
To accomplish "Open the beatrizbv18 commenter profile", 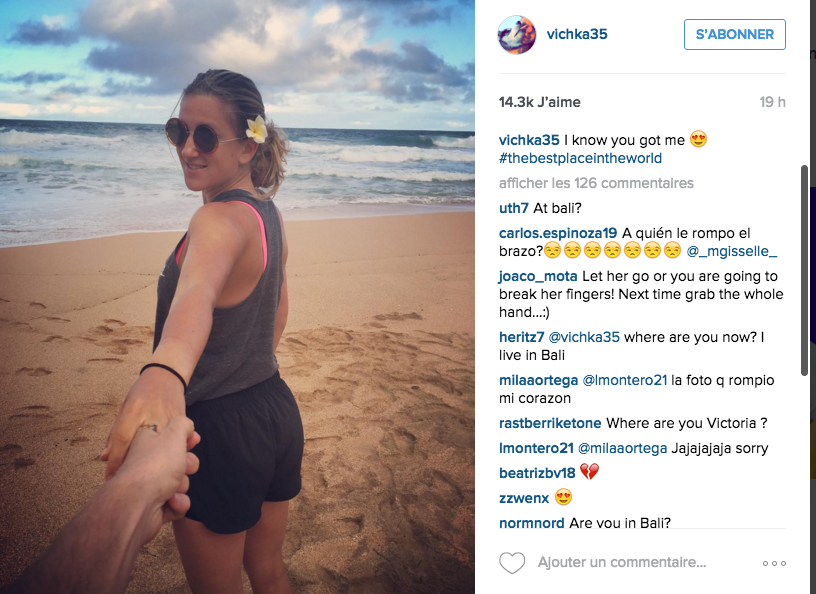I will (537, 473).
